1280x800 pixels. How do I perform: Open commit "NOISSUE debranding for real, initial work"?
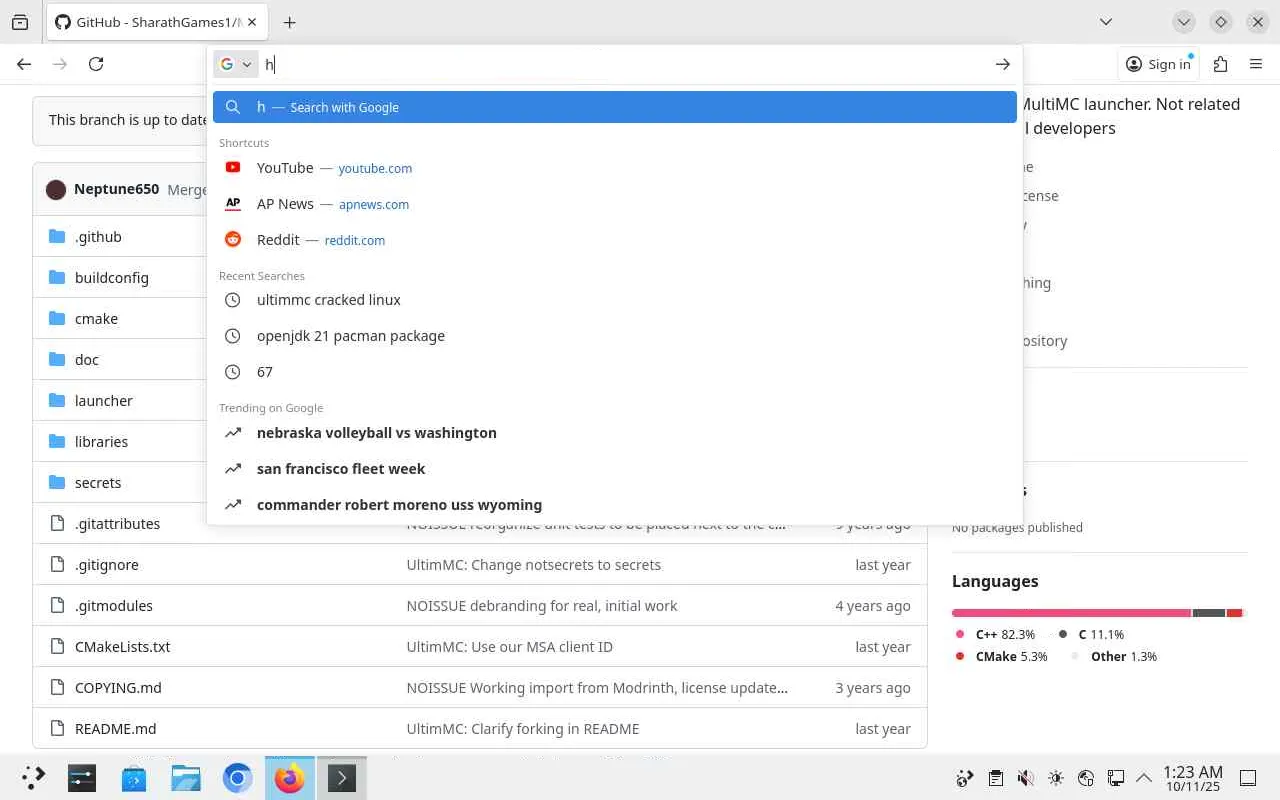542,606
